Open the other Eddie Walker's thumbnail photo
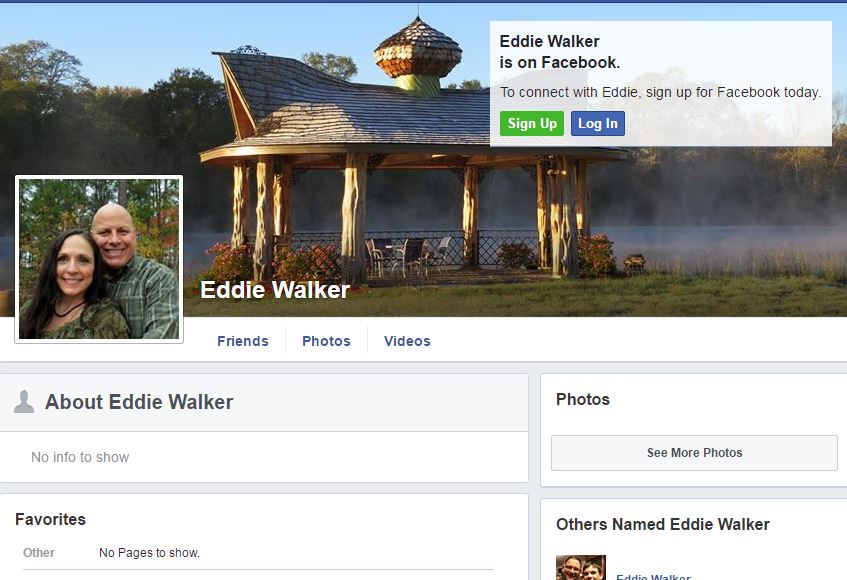The width and height of the screenshot is (847, 580). (x=581, y=568)
